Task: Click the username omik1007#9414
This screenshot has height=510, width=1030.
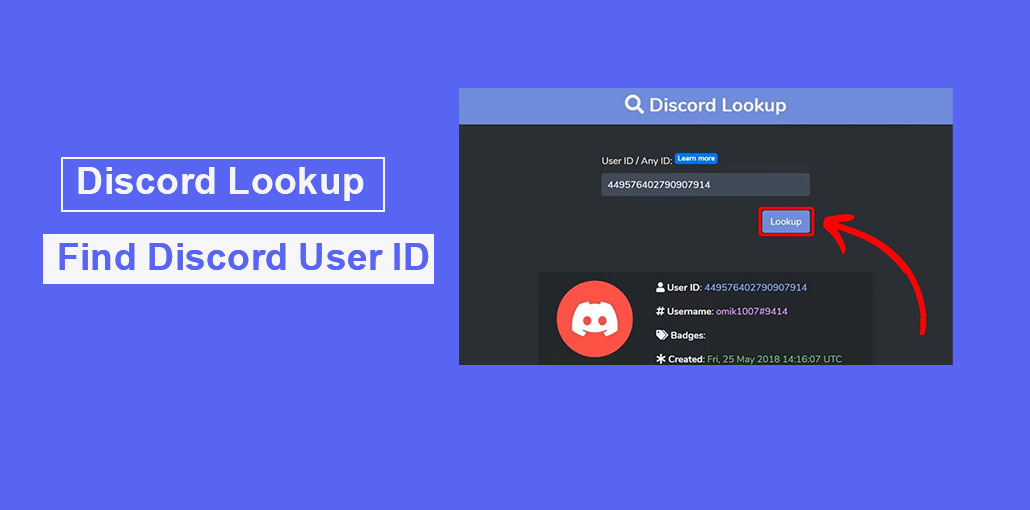Action: (x=752, y=311)
